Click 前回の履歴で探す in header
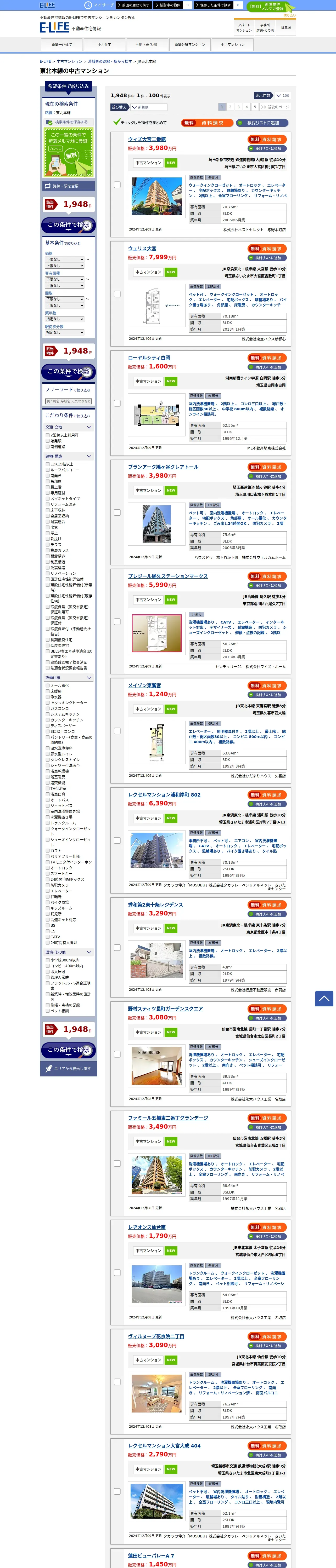The width and height of the screenshot is (336, 1568). pyautogui.click(x=135, y=5)
